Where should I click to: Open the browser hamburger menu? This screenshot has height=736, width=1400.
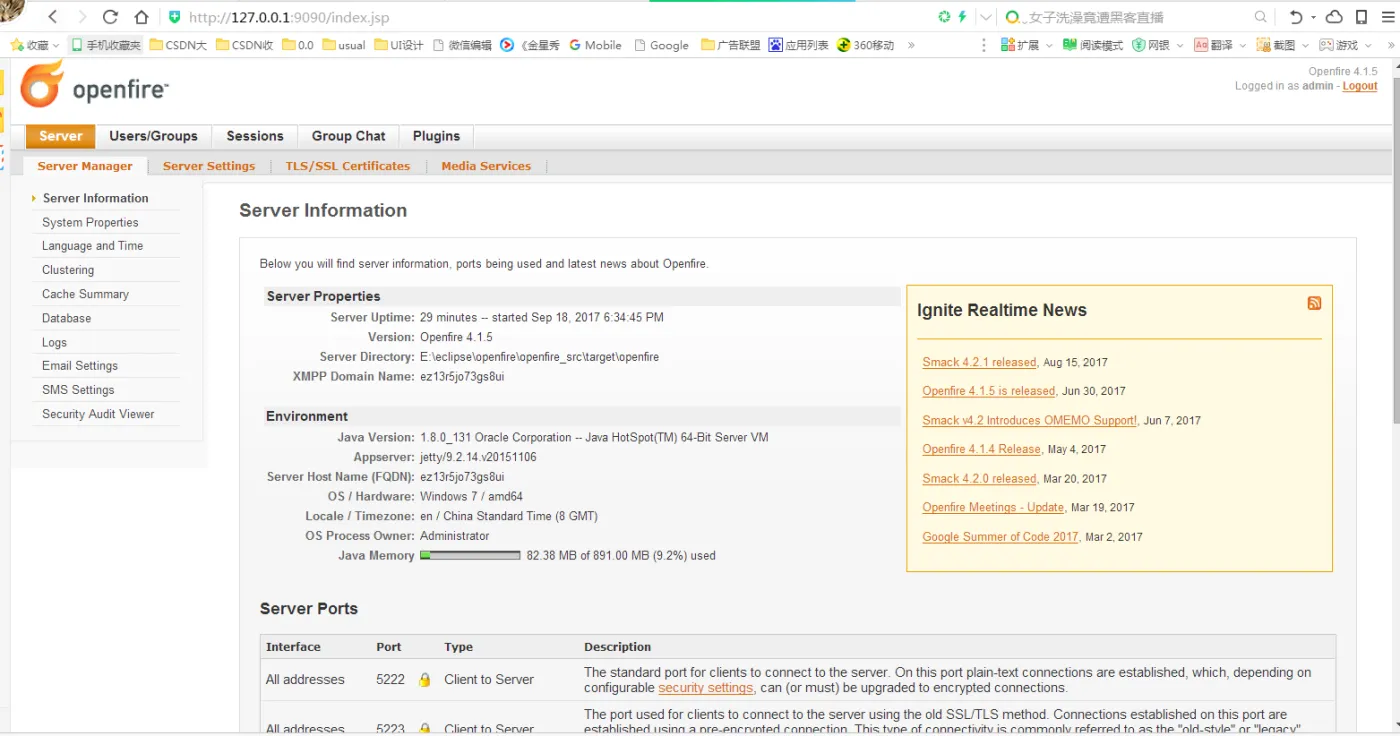[x=1387, y=17]
